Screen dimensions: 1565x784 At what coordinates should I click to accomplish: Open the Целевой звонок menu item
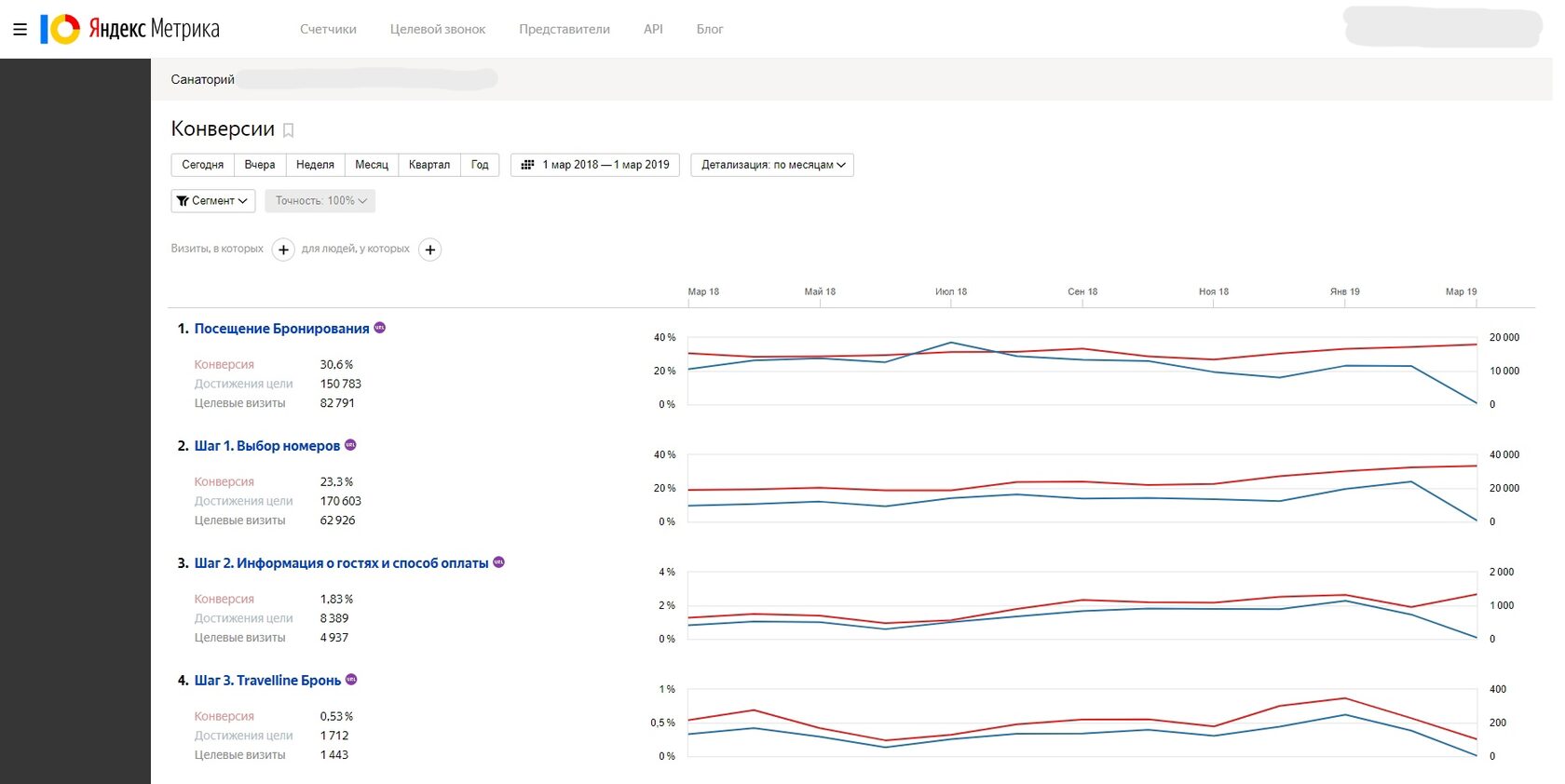(438, 30)
